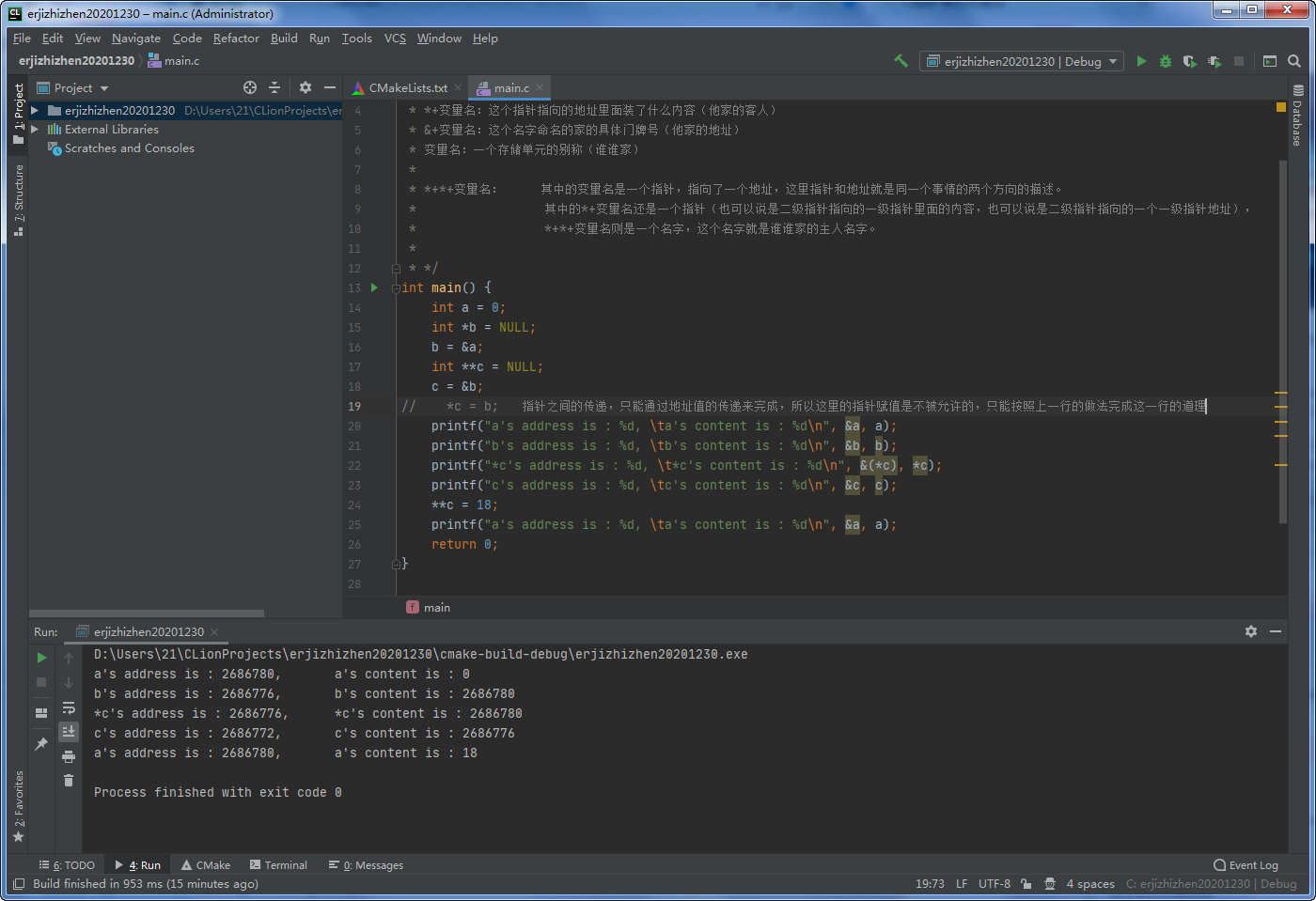
Task: Click the down arrow in Run console
Action: [69, 683]
